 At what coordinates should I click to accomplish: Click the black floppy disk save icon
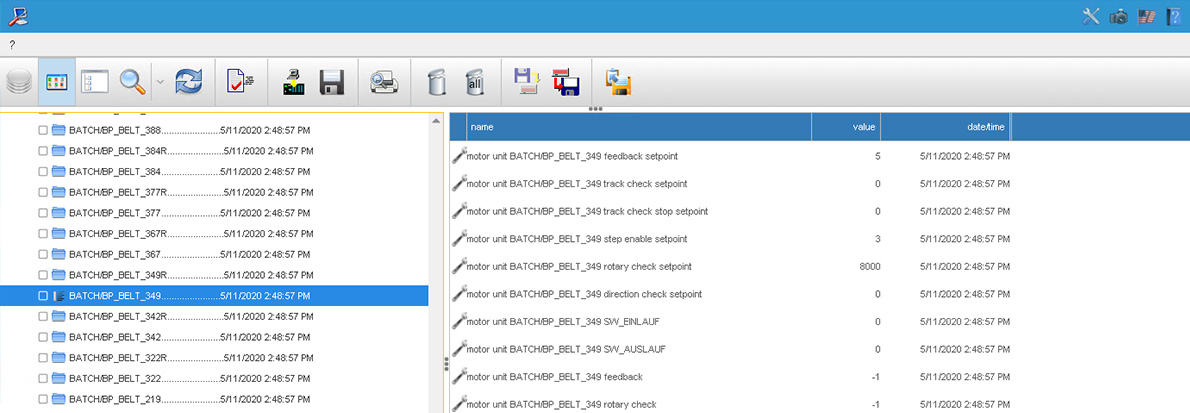[x=332, y=81]
